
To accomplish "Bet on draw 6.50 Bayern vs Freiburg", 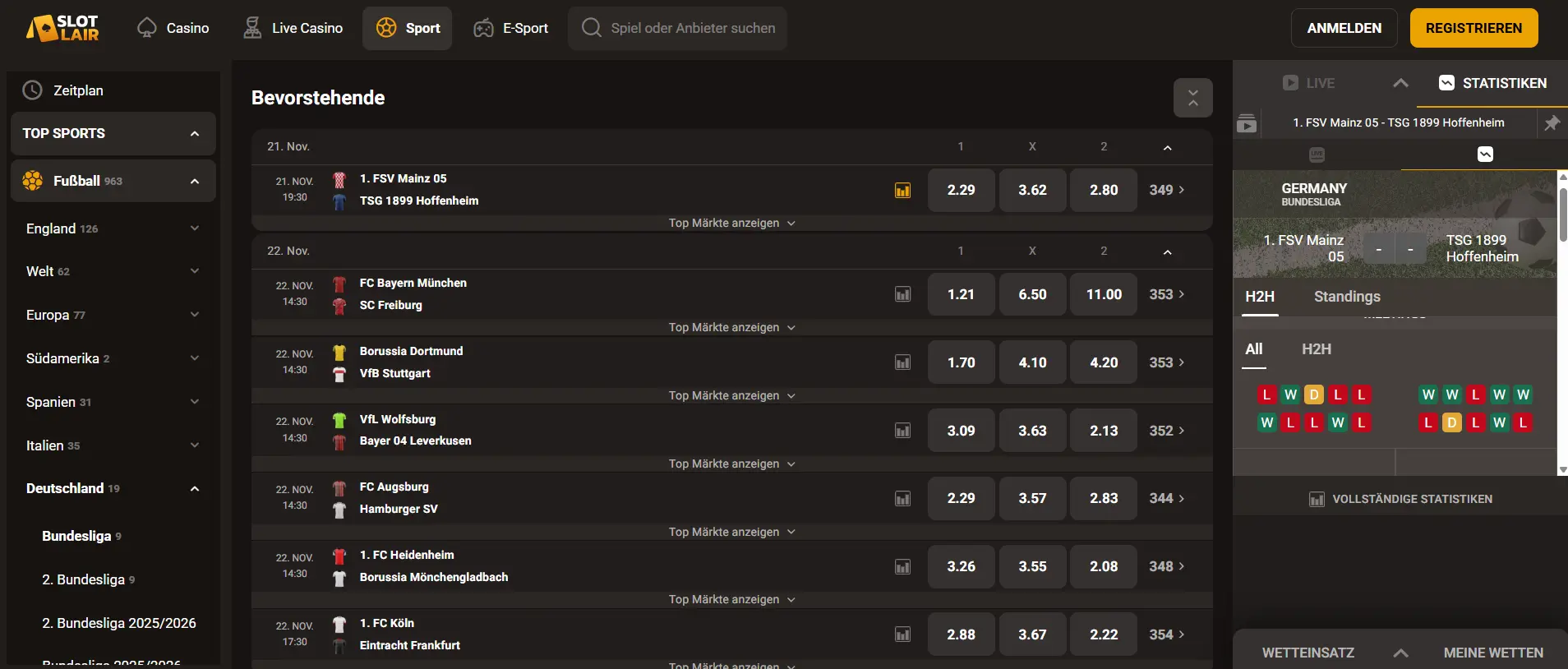I will (1033, 294).
